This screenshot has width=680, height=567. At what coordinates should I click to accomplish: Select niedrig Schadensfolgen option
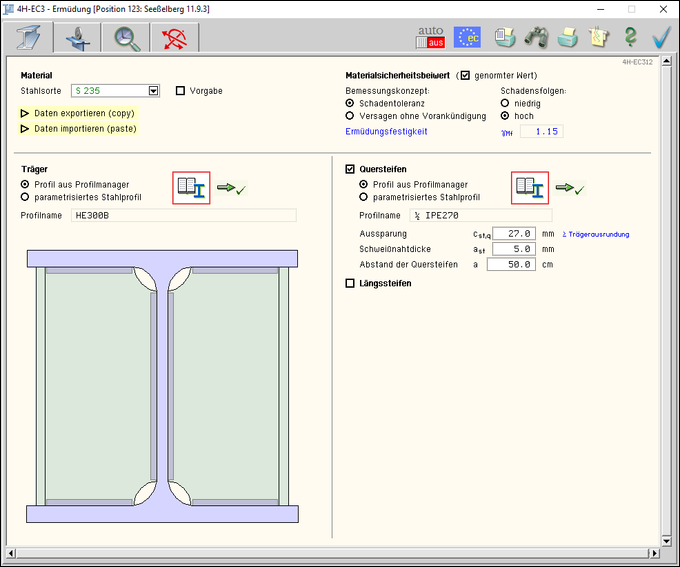click(505, 103)
